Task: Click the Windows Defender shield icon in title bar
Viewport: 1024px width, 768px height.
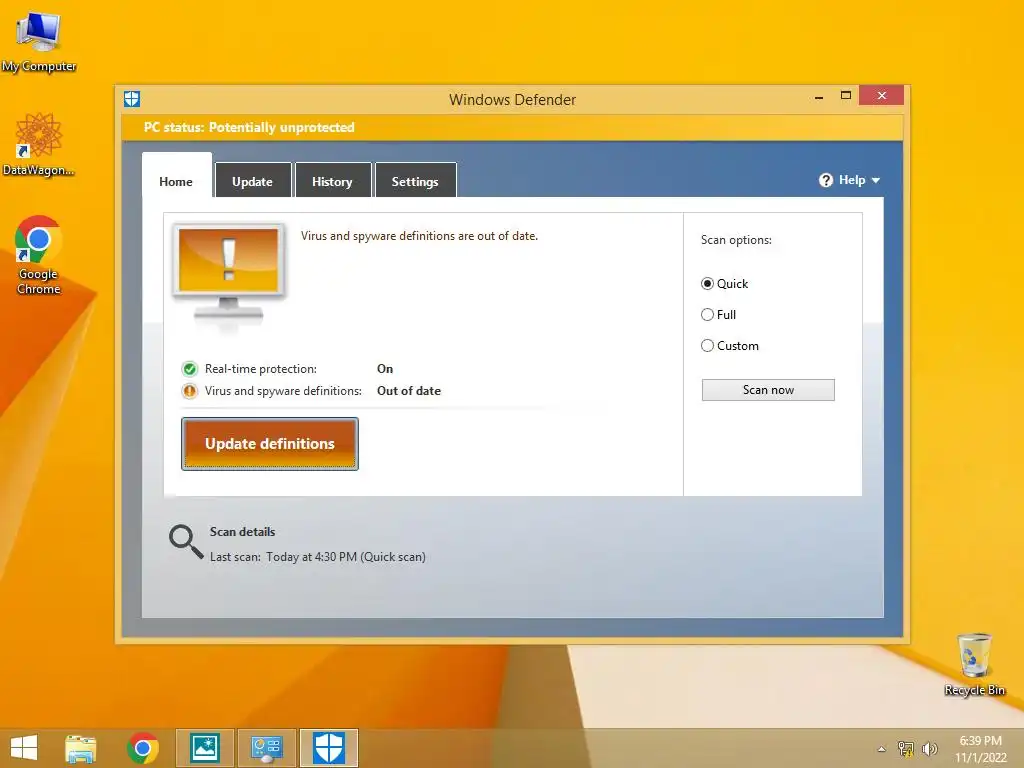Action: click(x=132, y=99)
